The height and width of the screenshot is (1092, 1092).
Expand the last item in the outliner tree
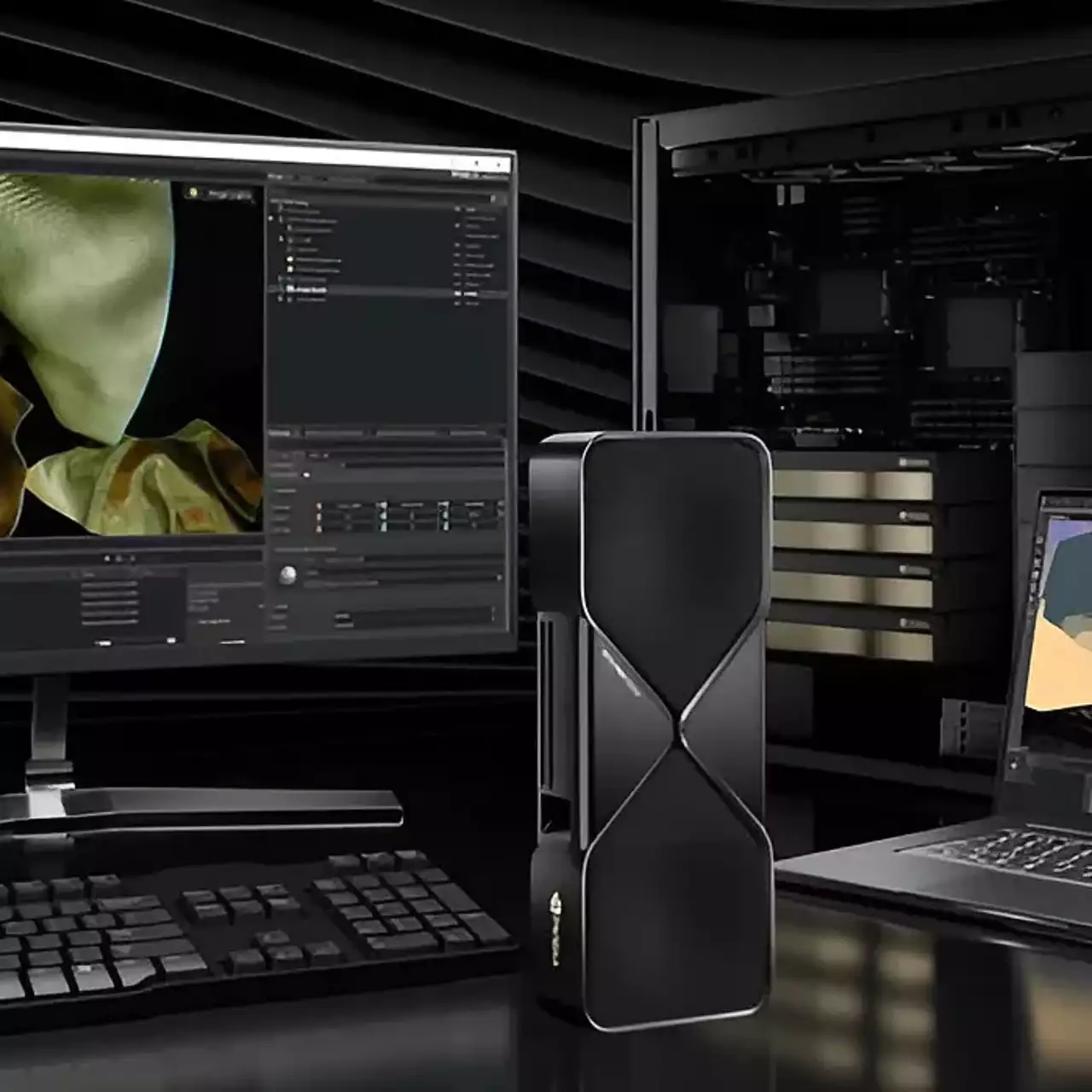(x=281, y=299)
